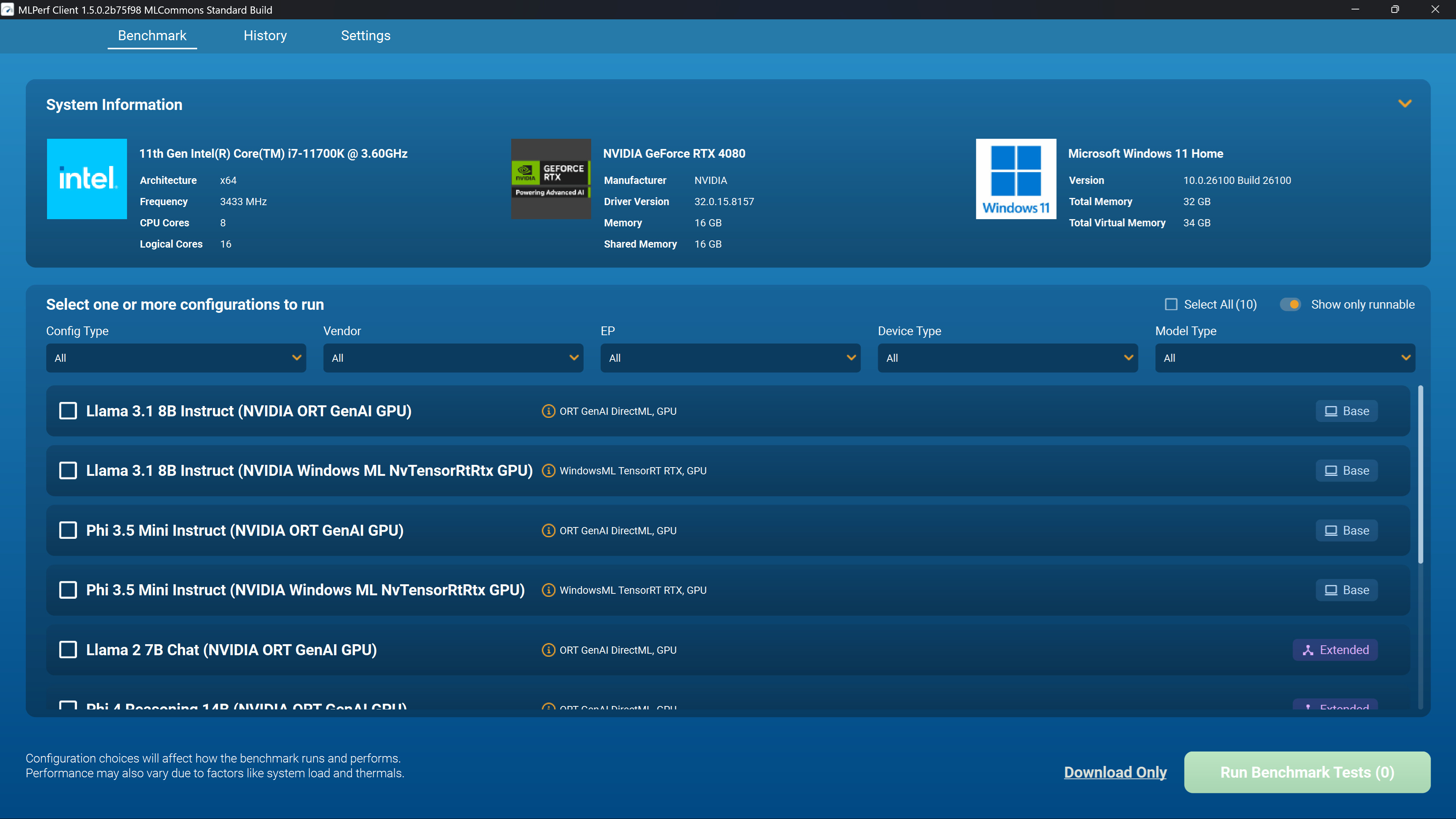Click info icon for Llama 2 7B Chat row
1456x819 pixels.
pyautogui.click(x=548, y=650)
